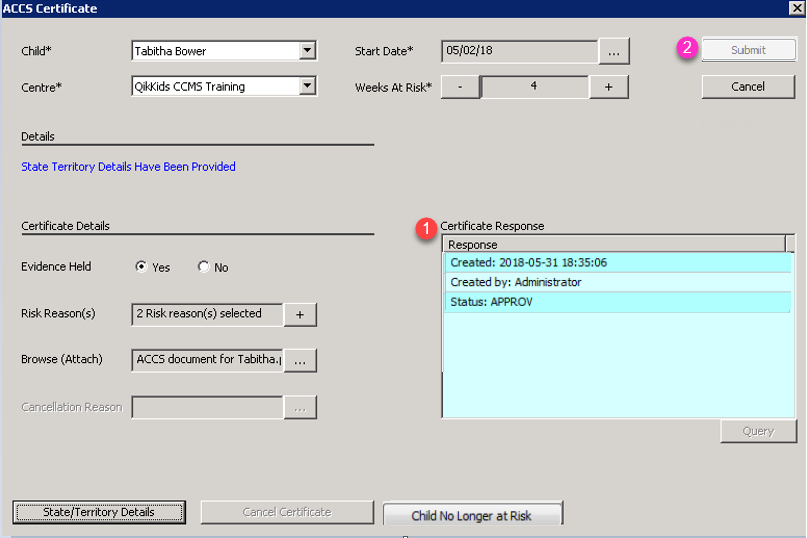The height and width of the screenshot is (538, 807).
Task: Click the Browse (Attach) file name field
Action: pyautogui.click(x=207, y=360)
